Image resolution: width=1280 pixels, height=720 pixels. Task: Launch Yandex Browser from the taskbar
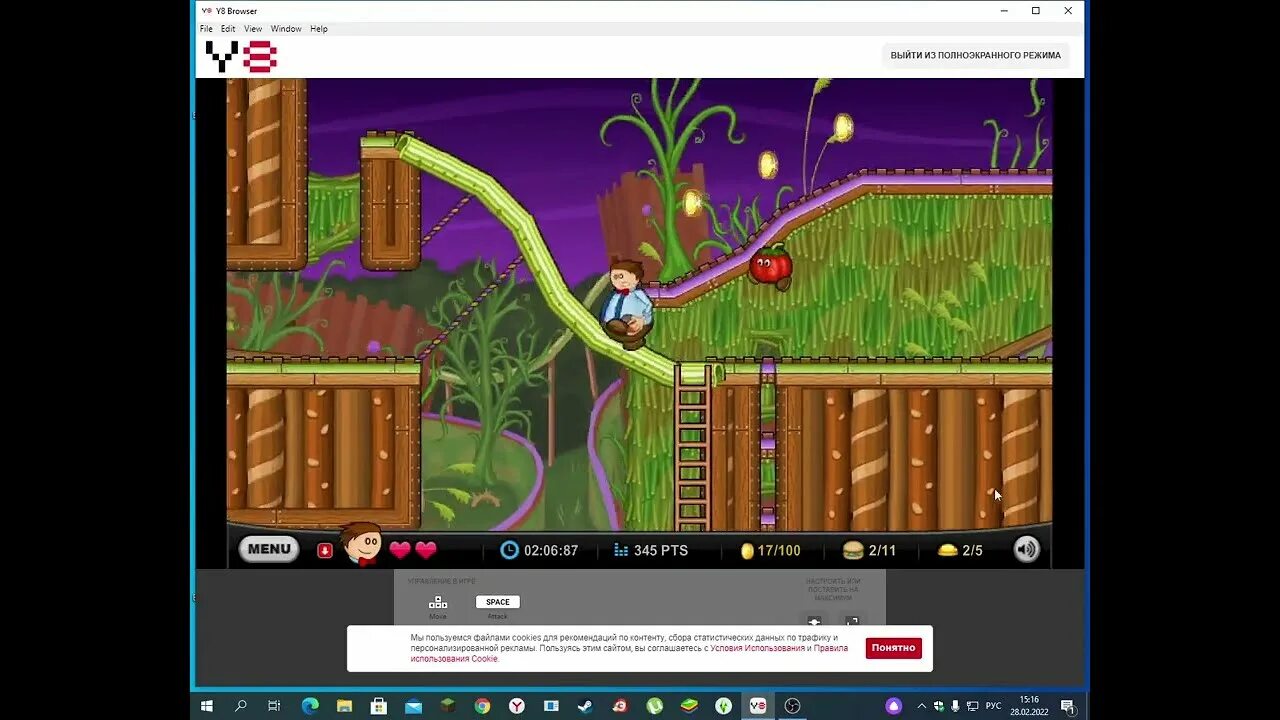[x=517, y=706]
